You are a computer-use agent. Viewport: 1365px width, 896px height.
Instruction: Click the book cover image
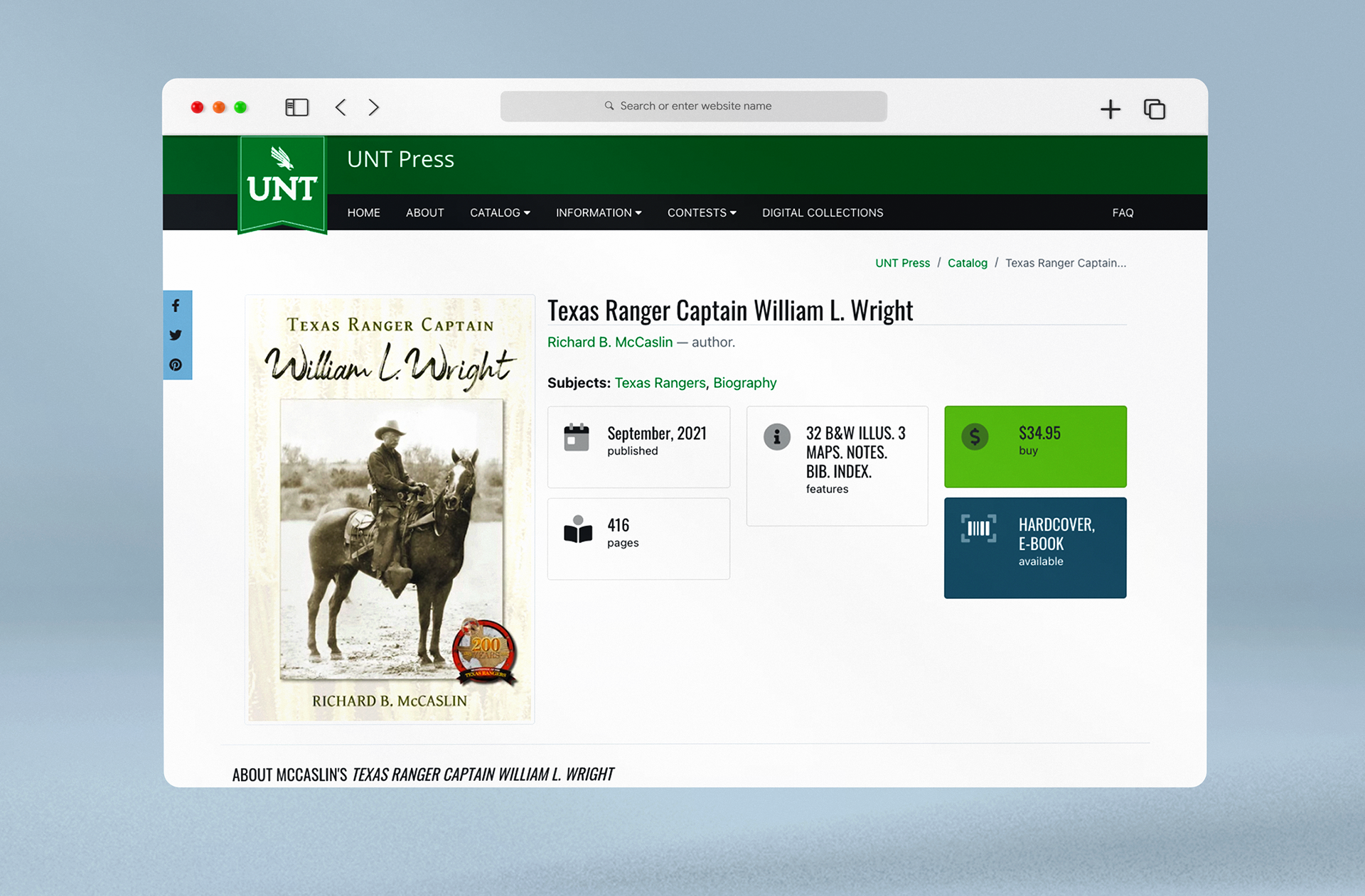coord(390,509)
